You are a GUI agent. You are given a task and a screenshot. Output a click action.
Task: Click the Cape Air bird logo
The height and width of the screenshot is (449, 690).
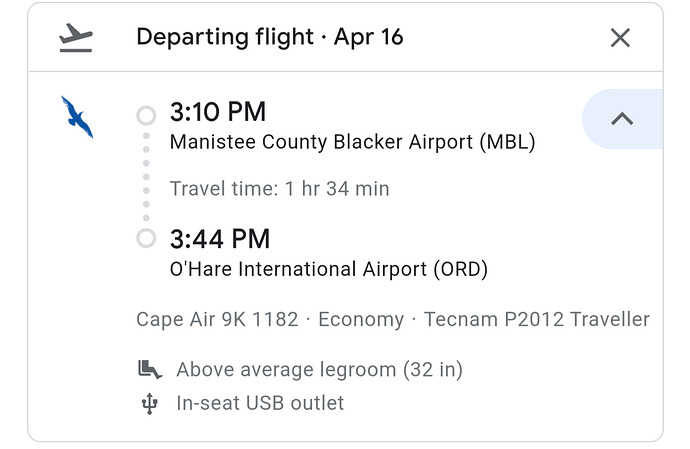(77, 117)
